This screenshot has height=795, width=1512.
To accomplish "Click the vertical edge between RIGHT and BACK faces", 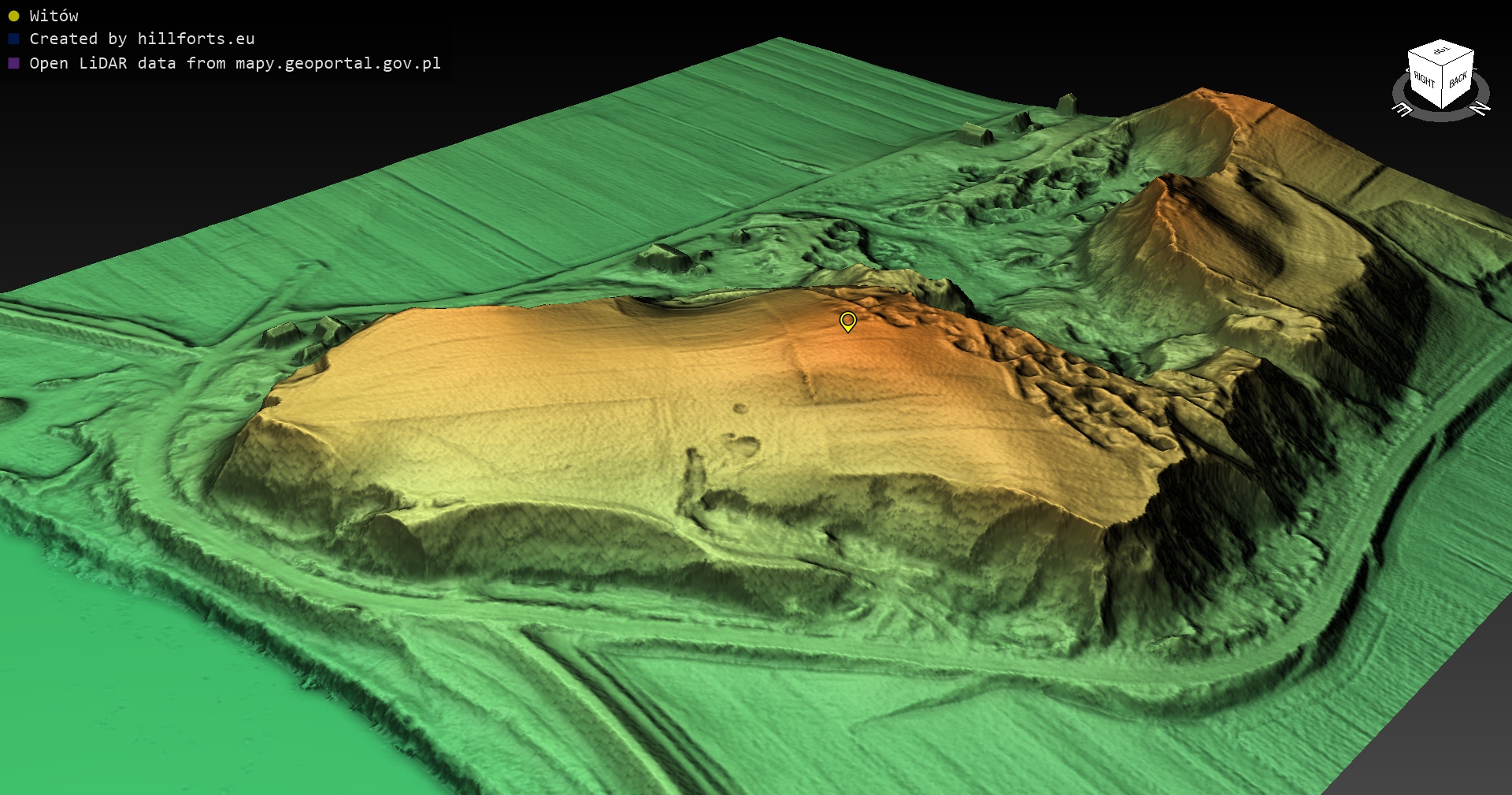I will tap(1442, 87).
